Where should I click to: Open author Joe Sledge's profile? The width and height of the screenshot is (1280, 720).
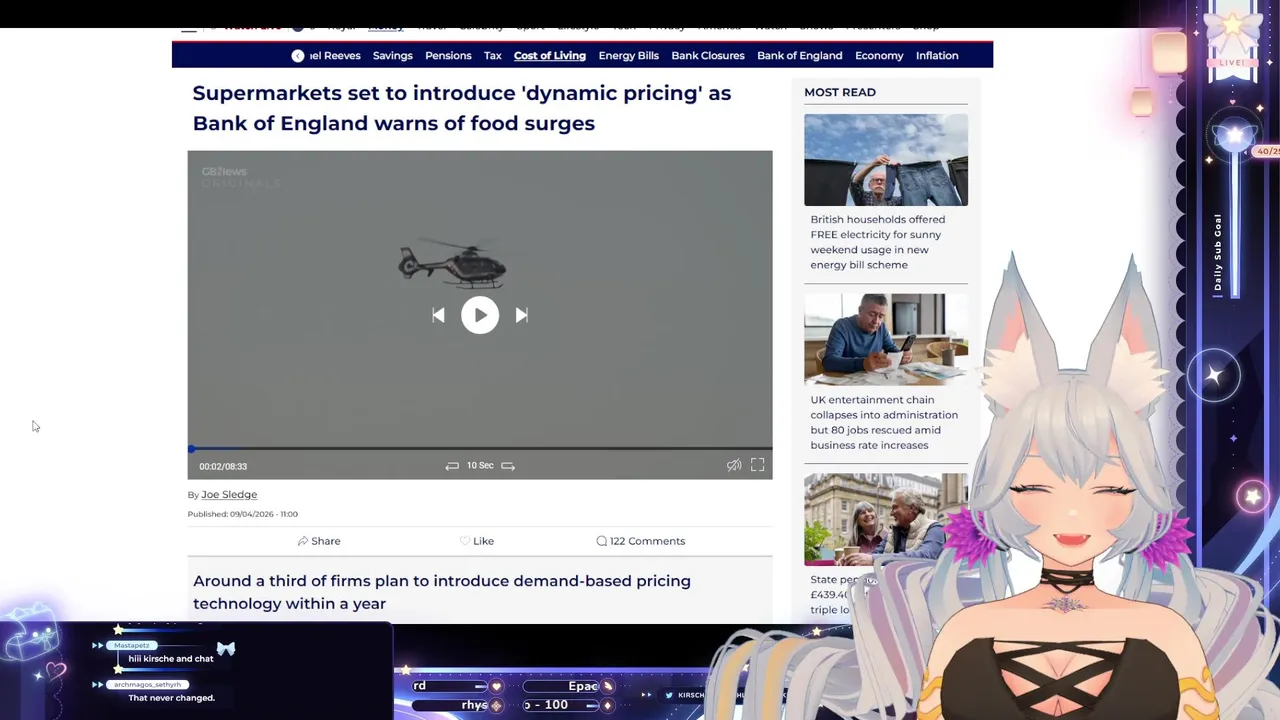click(229, 495)
